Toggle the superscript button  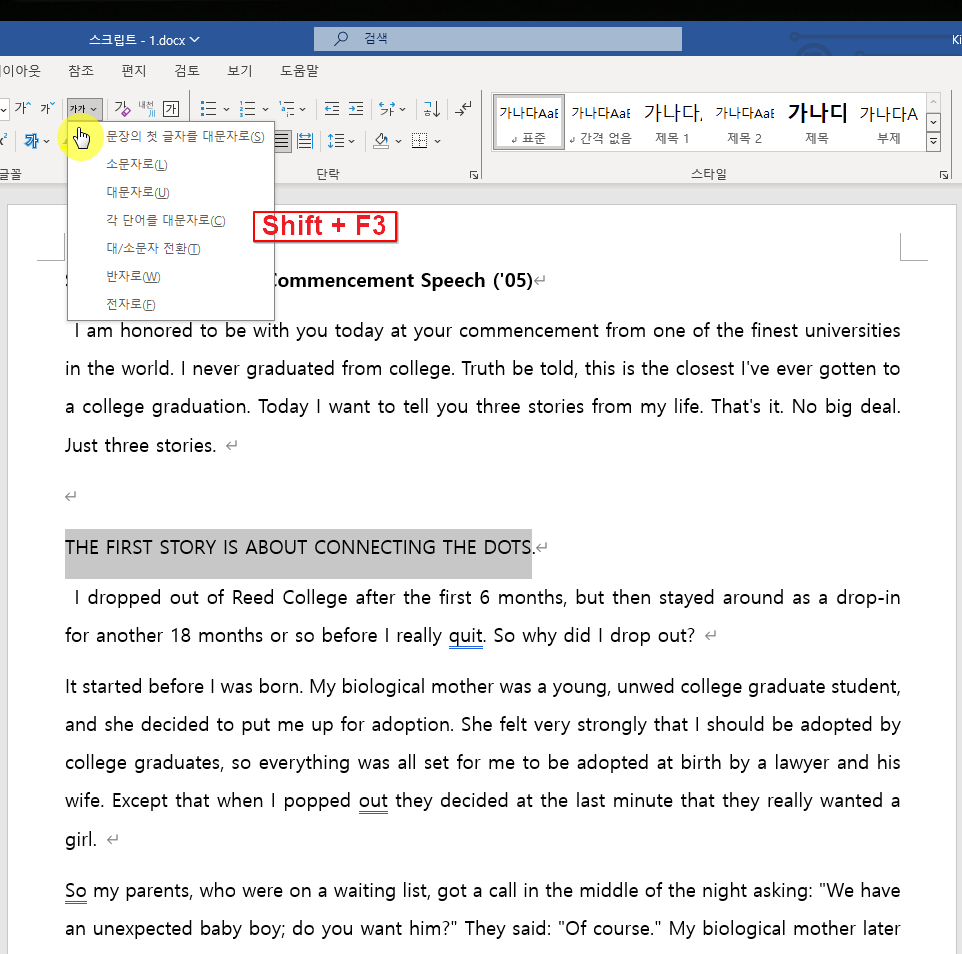click(x=4, y=140)
